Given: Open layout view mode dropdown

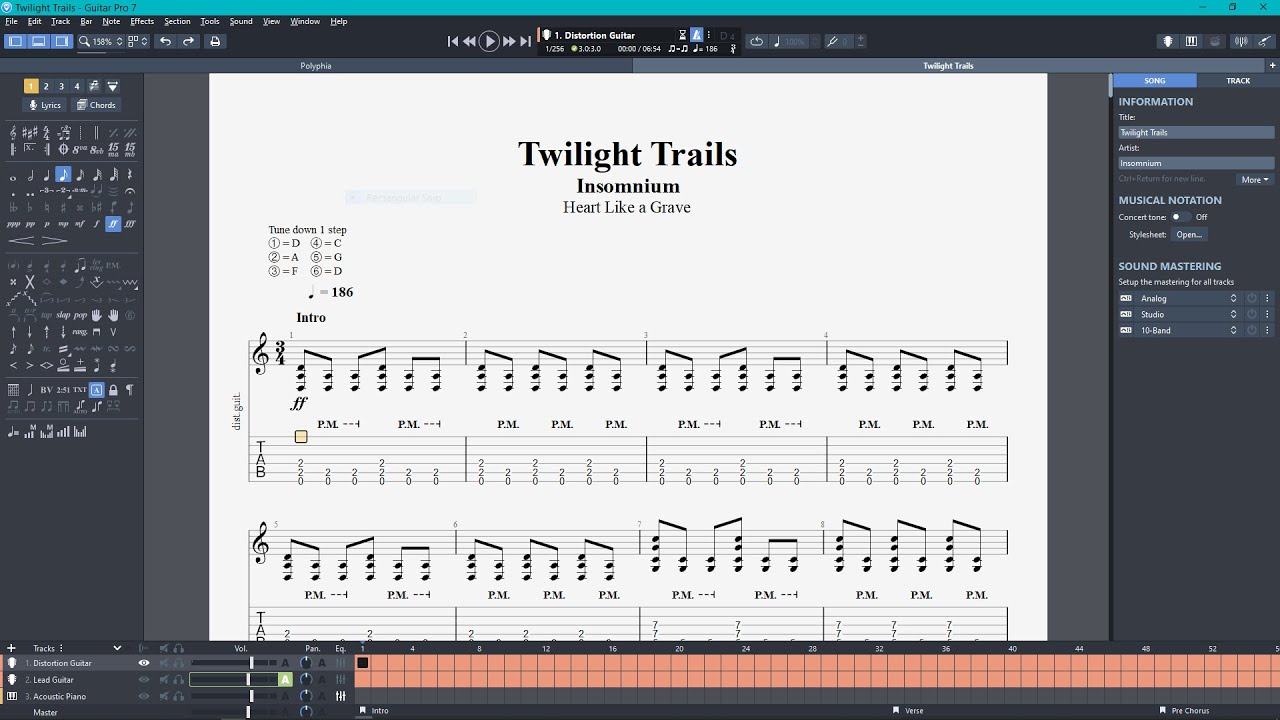Looking at the screenshot, I should point(138,41).
